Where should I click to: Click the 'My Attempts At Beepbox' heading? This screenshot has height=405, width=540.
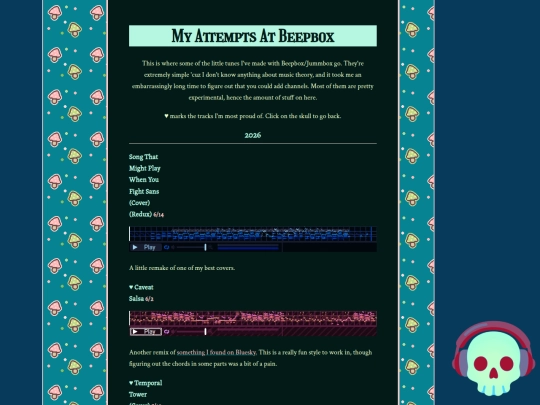253,36
